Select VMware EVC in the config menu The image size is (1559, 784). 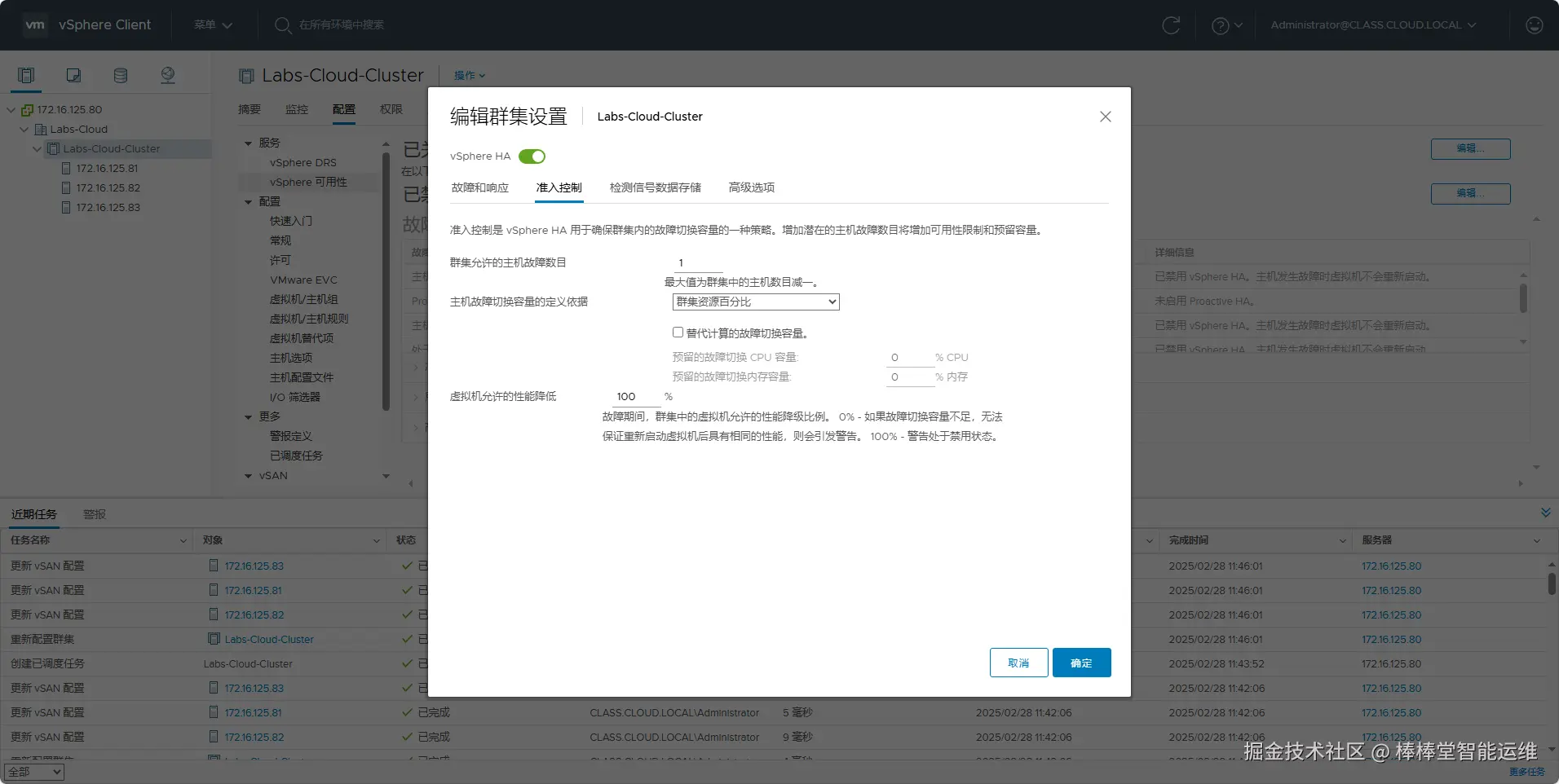coord(303,280)
